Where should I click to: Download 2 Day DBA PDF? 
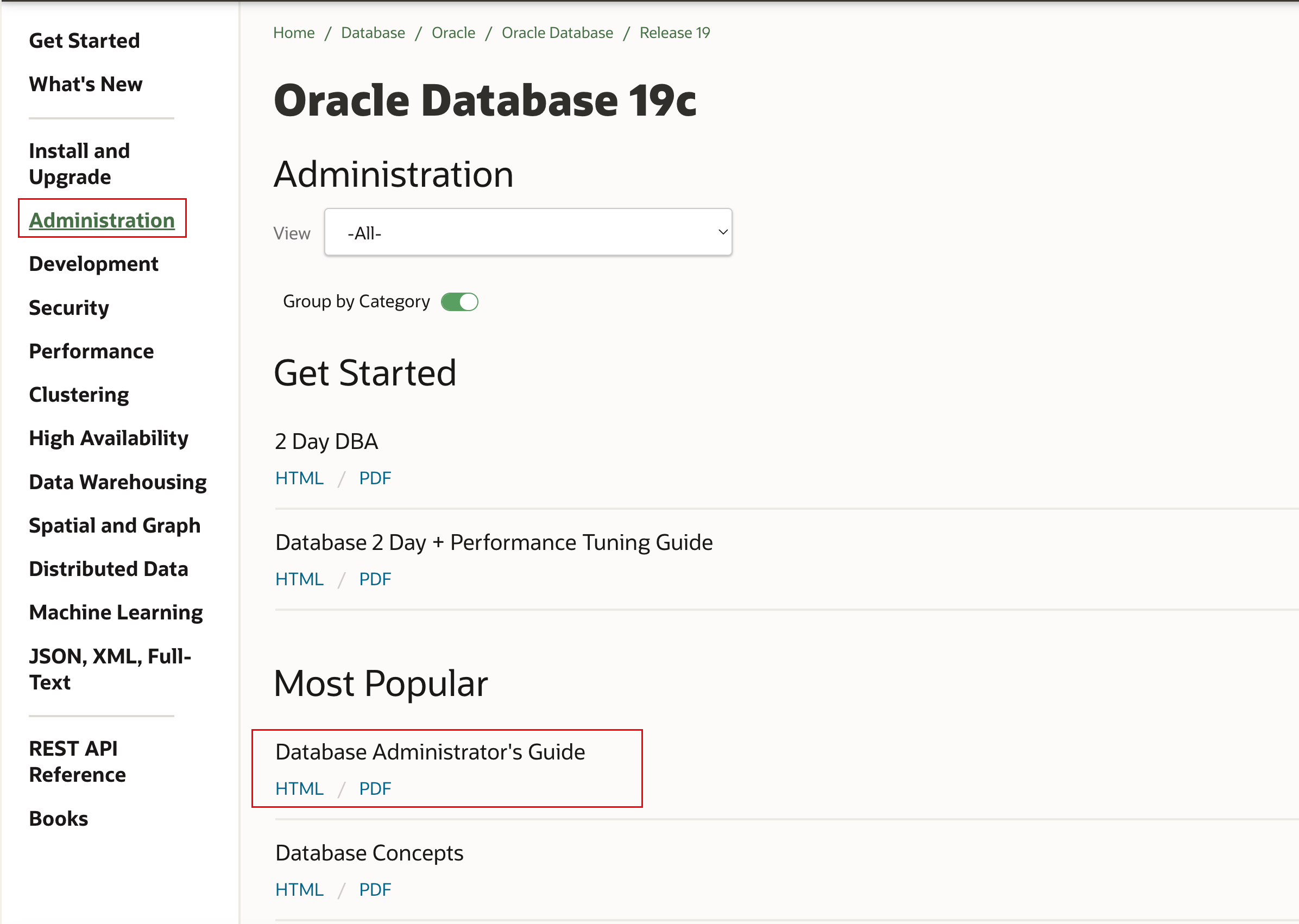pos(374,478)
